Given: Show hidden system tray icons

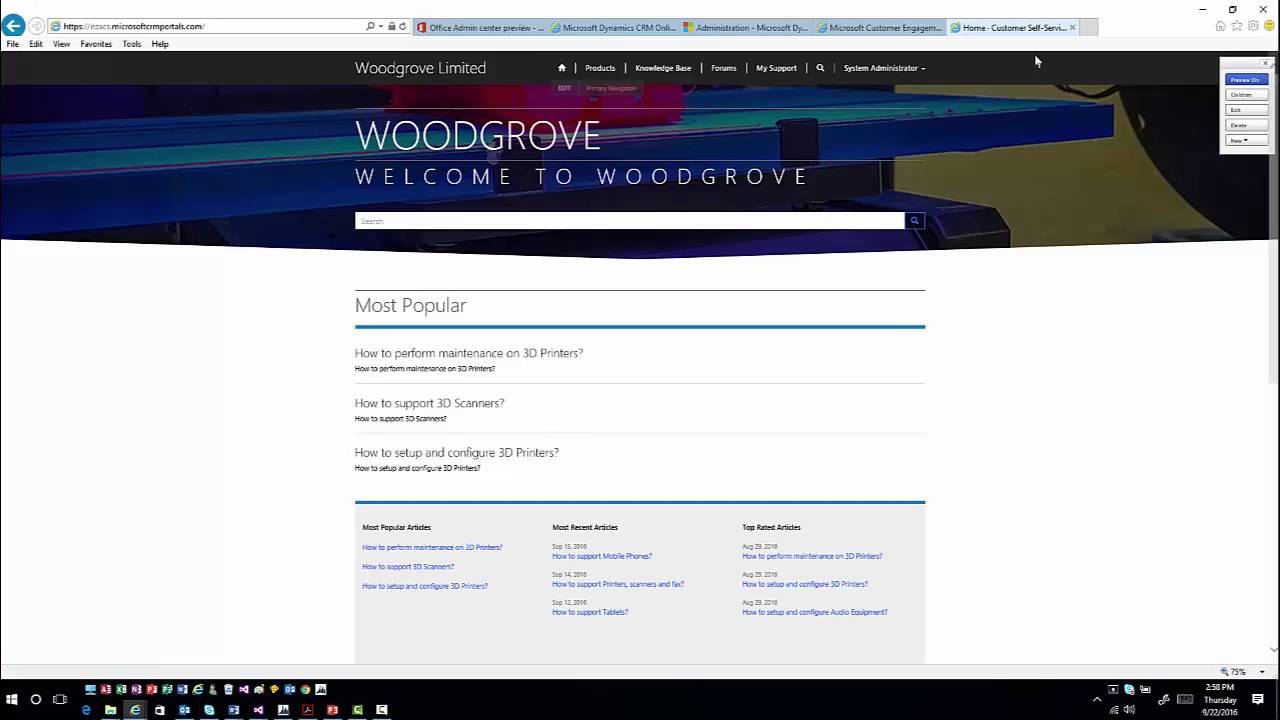Looking at the screenshot, I should coord(1097,699).
